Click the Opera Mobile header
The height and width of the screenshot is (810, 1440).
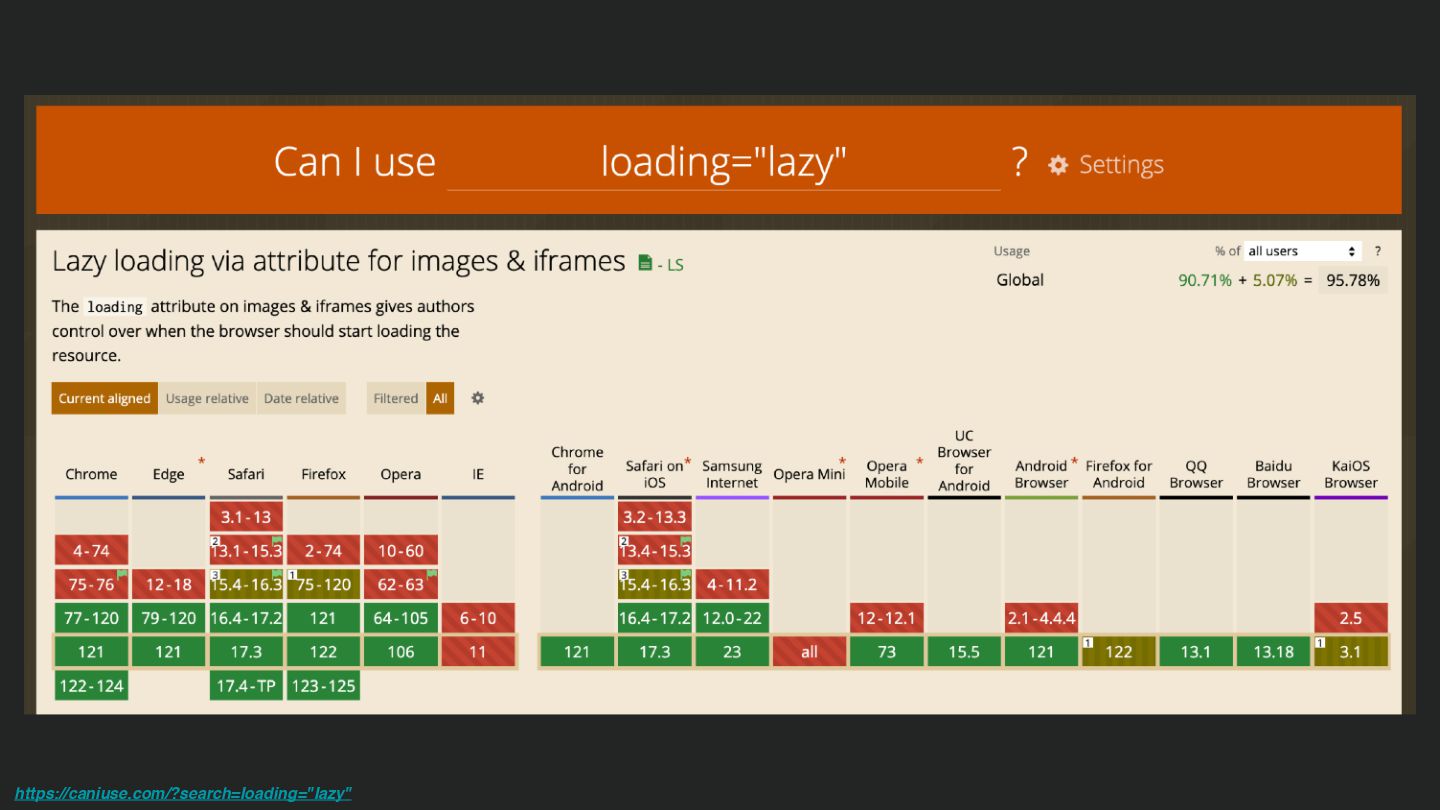click(x=887, y=474)
